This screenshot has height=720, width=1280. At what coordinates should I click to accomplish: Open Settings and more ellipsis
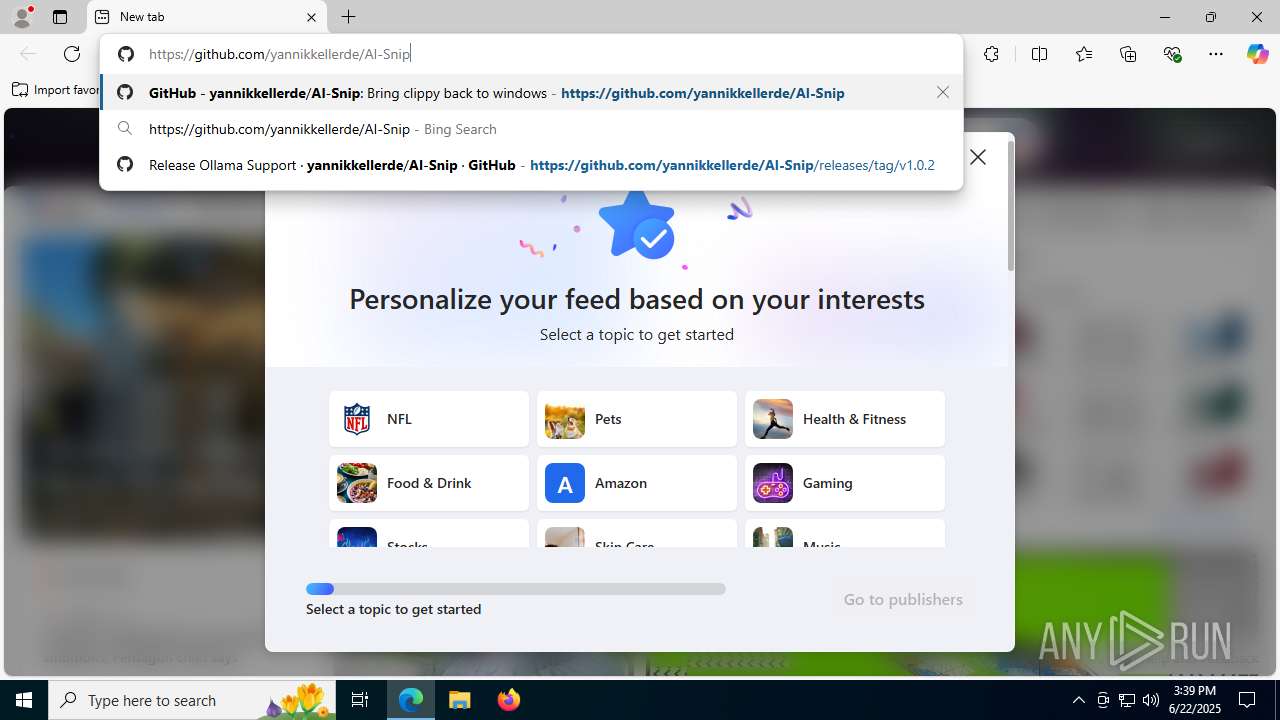1216,54
